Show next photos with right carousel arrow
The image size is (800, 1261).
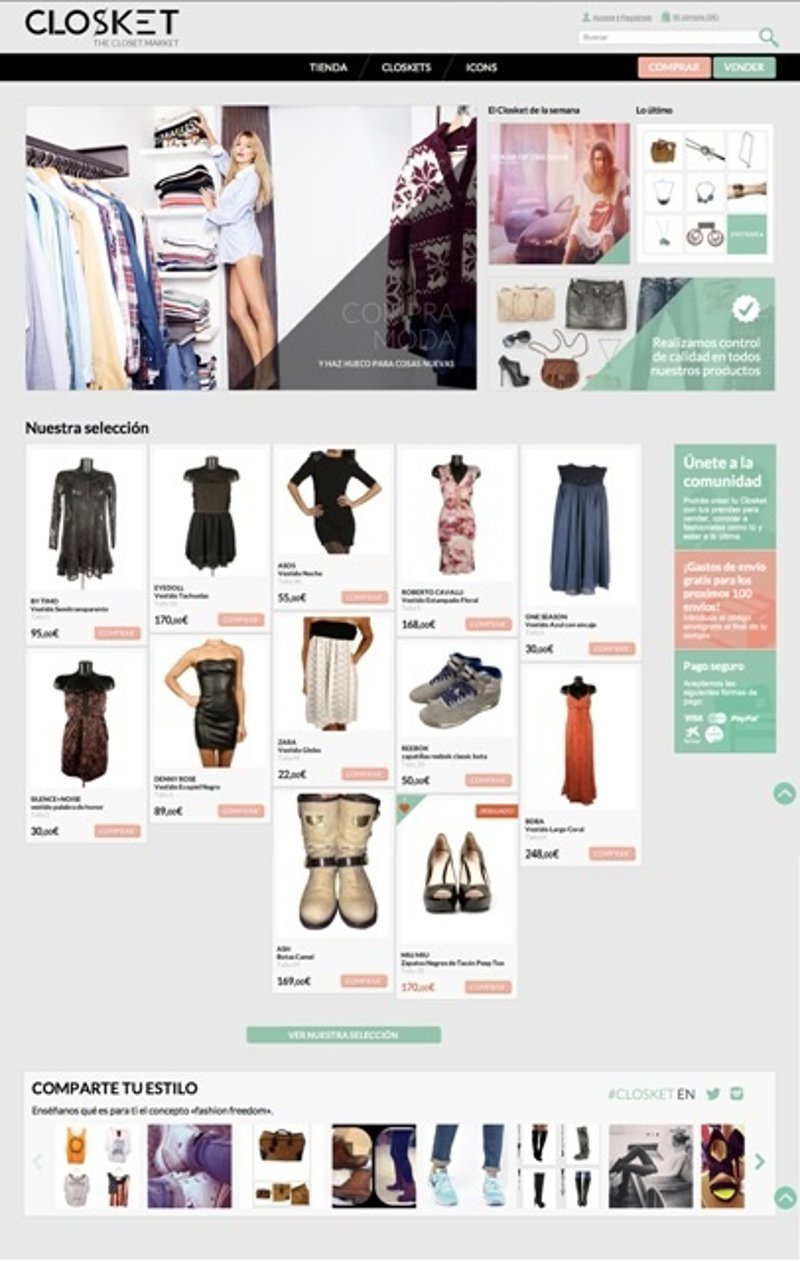click(759, 1162)
